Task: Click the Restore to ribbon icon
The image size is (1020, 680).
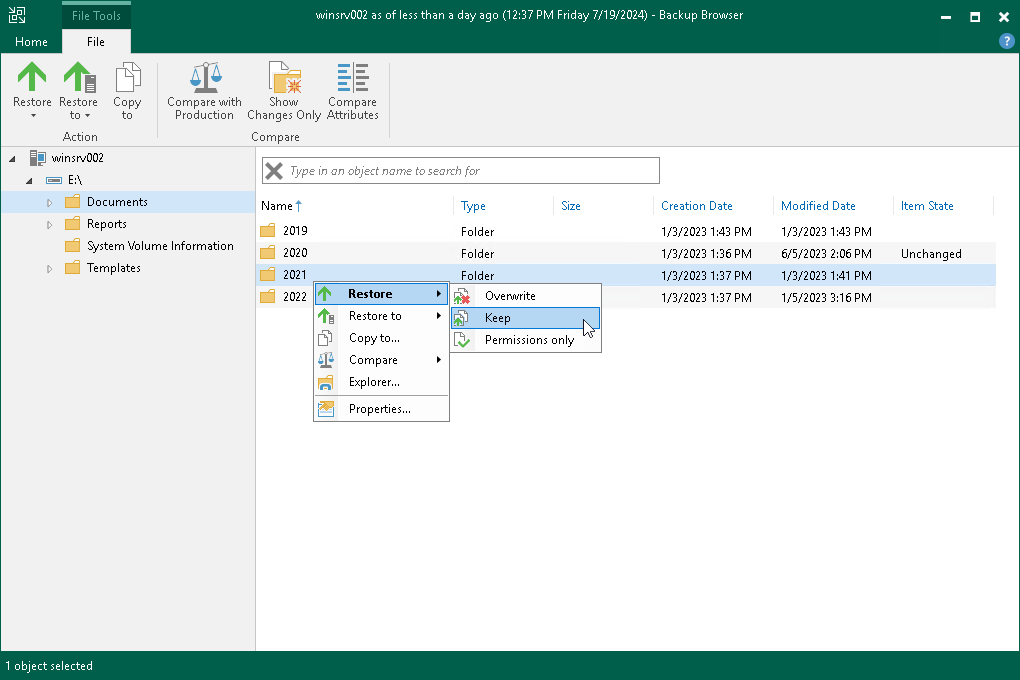Action: pos(79,88)
